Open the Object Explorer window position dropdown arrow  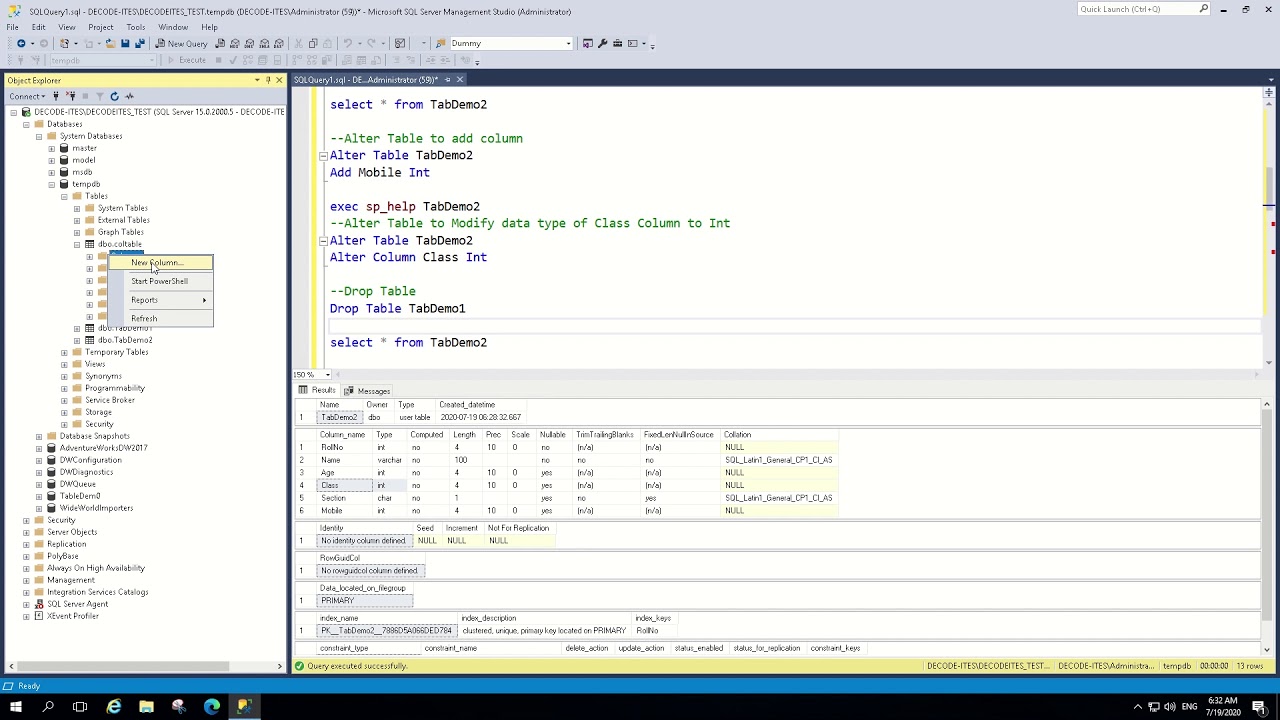[x=257, y=80]
